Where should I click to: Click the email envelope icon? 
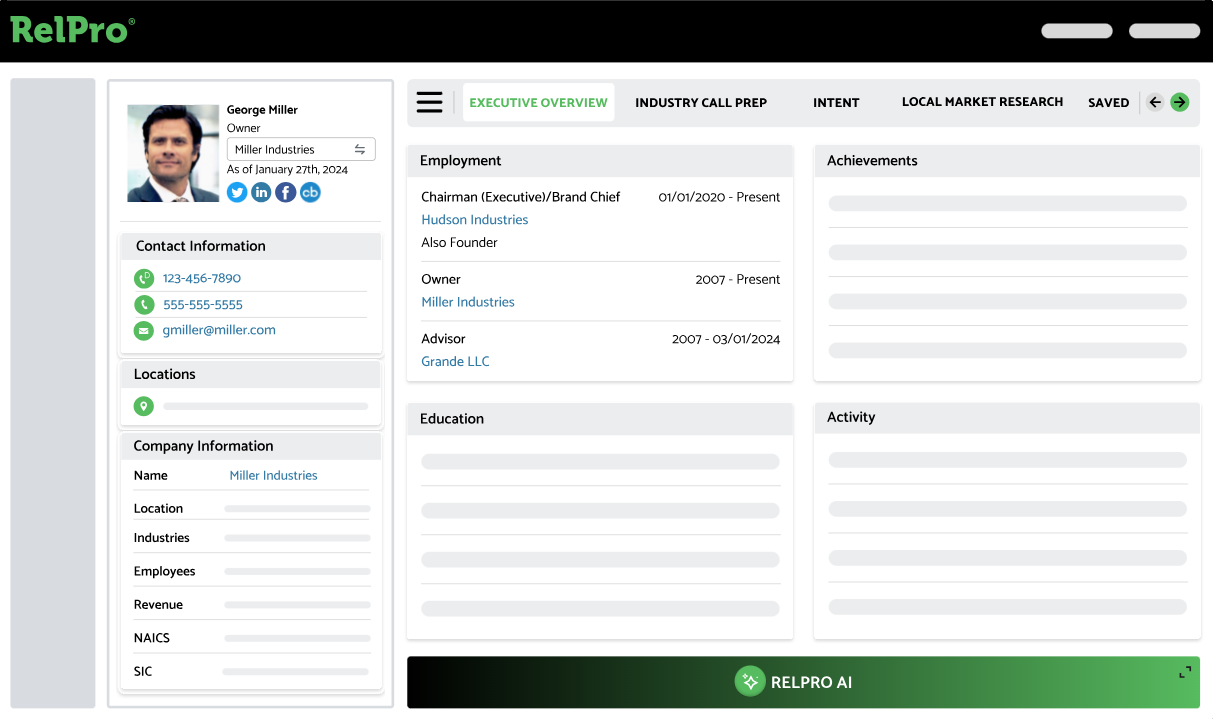click(x=144, y=330)
